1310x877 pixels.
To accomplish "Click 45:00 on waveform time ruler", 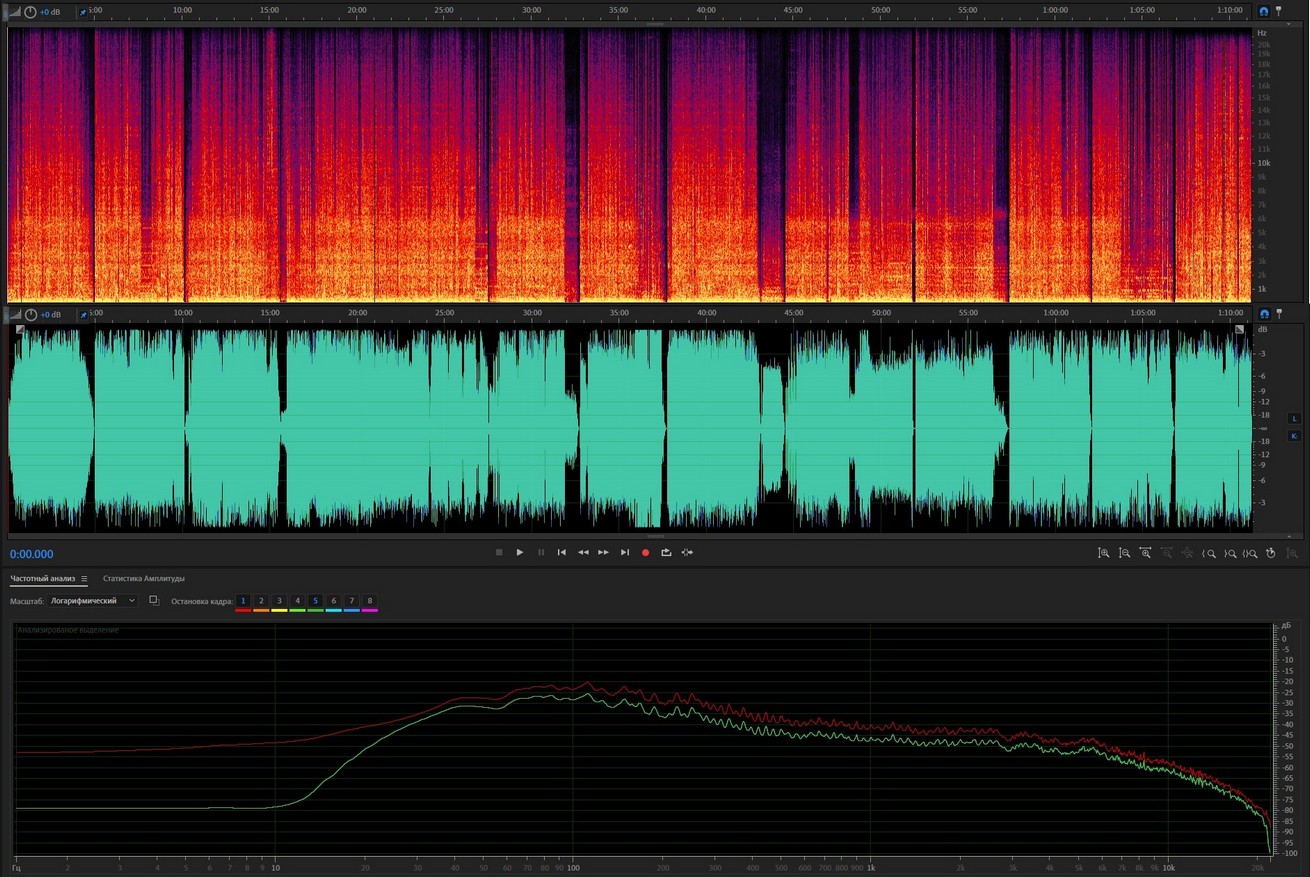I will click(x=793, y=313).
